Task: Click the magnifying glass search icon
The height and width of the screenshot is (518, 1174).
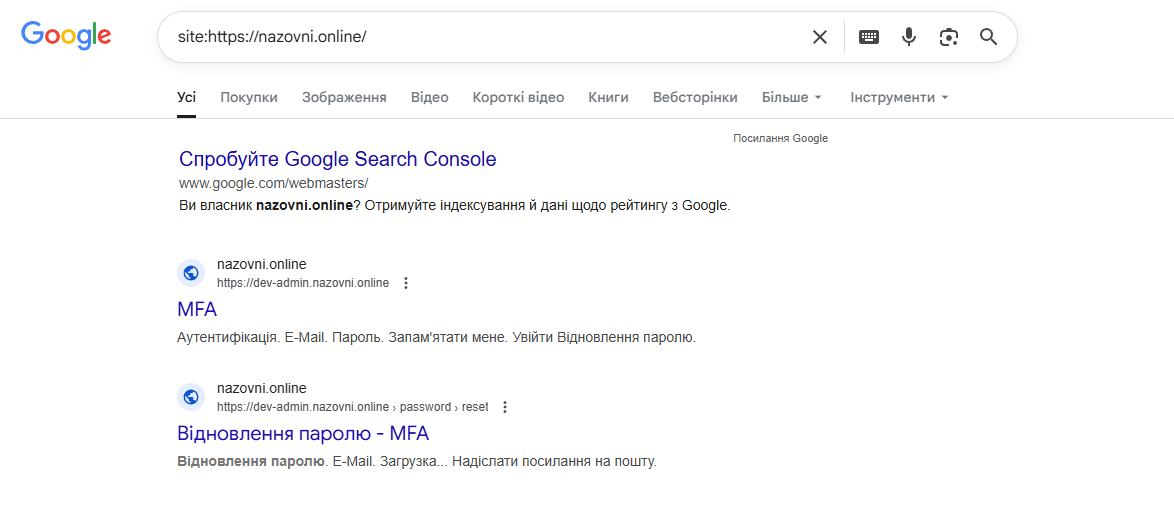Action: tap(989, 37)
